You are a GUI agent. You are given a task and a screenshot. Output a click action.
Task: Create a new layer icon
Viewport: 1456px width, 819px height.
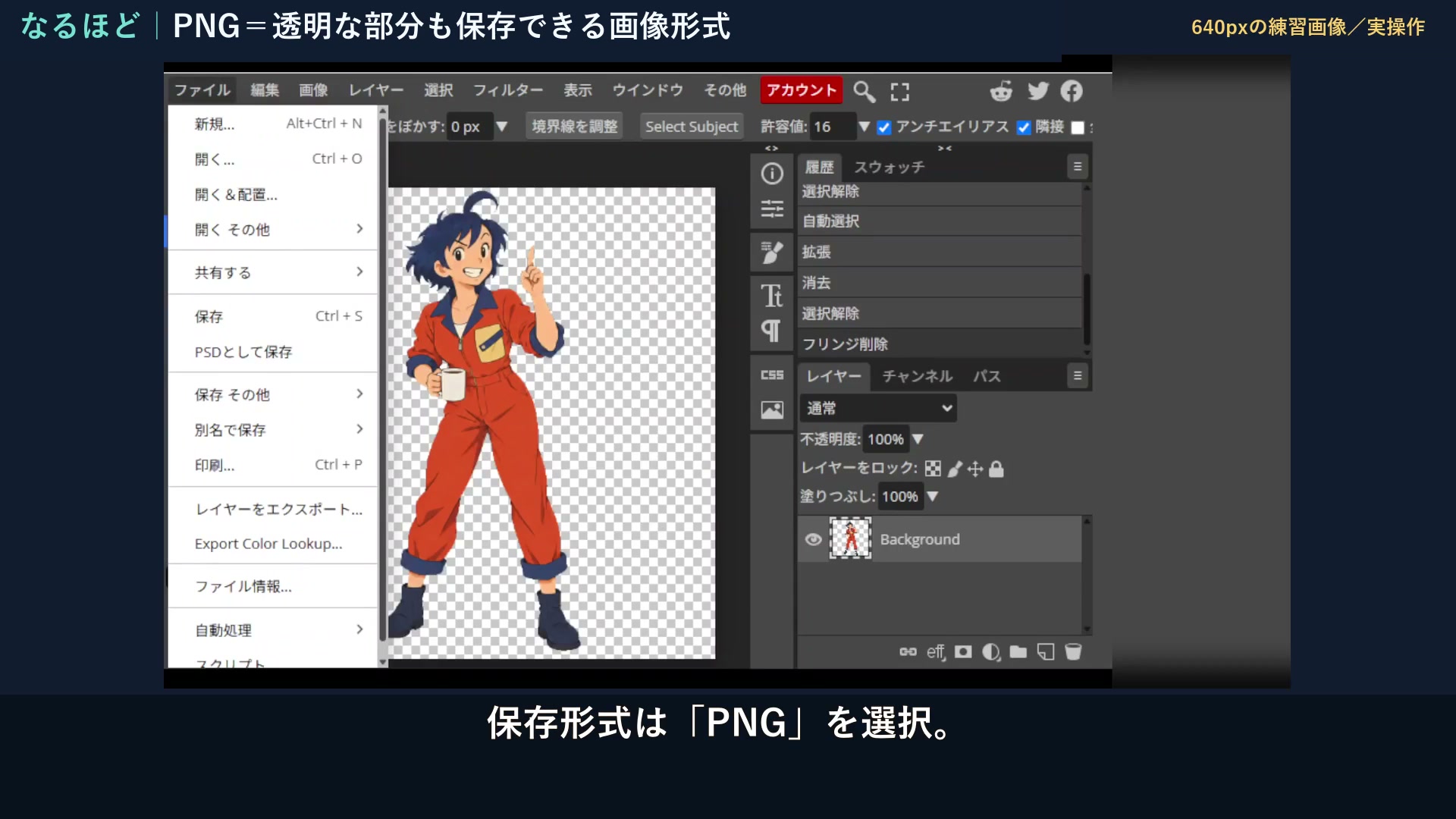(1046, 651)
